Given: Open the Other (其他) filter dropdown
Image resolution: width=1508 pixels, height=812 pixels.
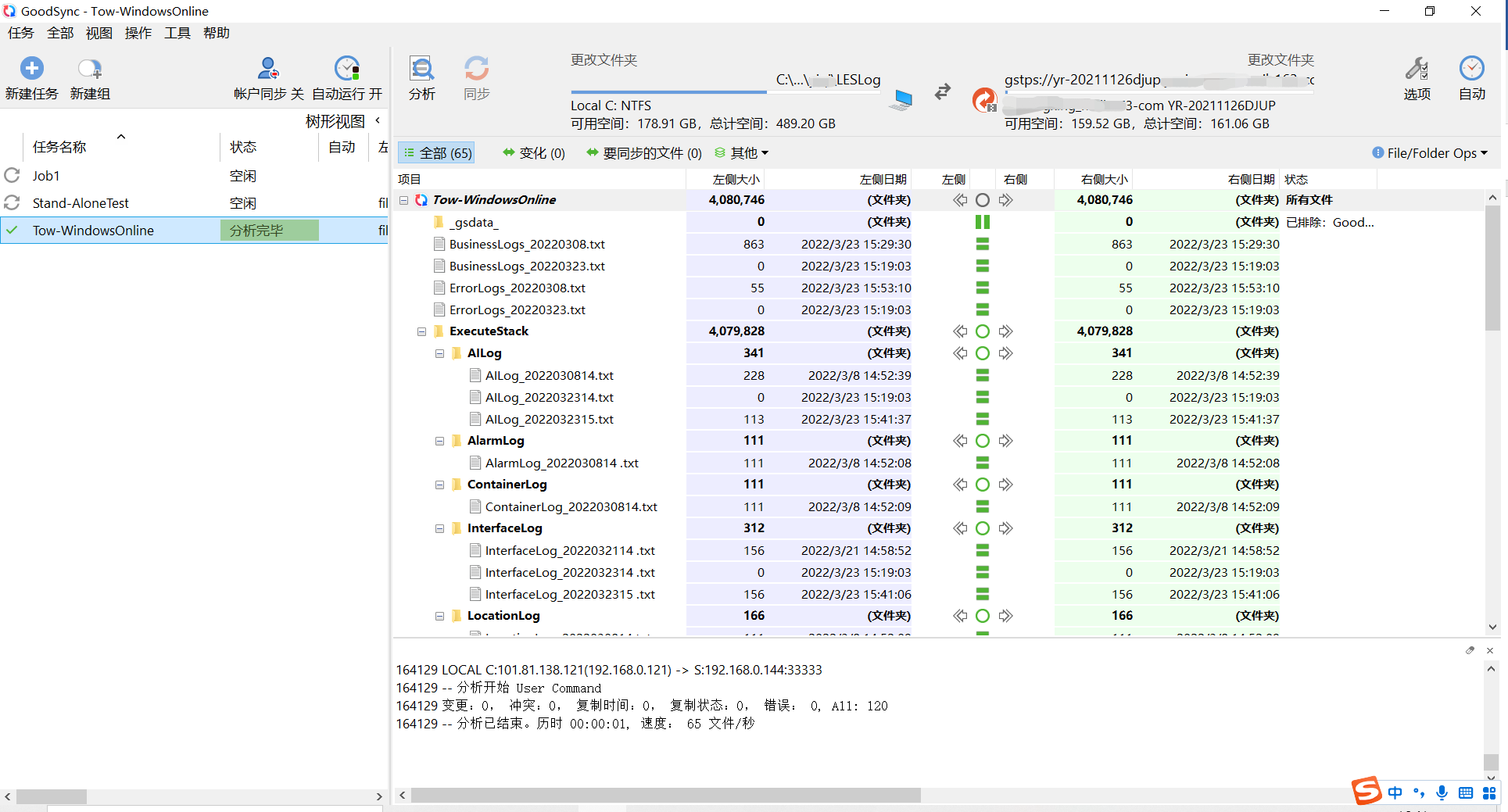Looking at the screenshot, I should (742, 153).
